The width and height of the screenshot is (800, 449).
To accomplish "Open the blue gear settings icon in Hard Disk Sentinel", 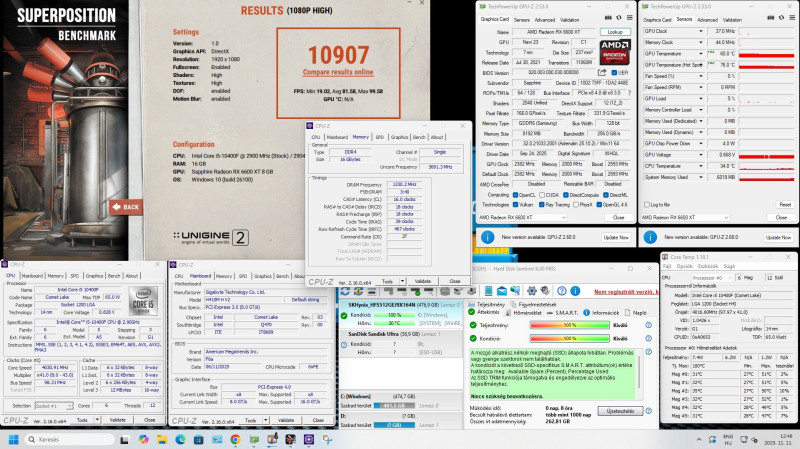I will pyautogui.click(x=532, y=291).
